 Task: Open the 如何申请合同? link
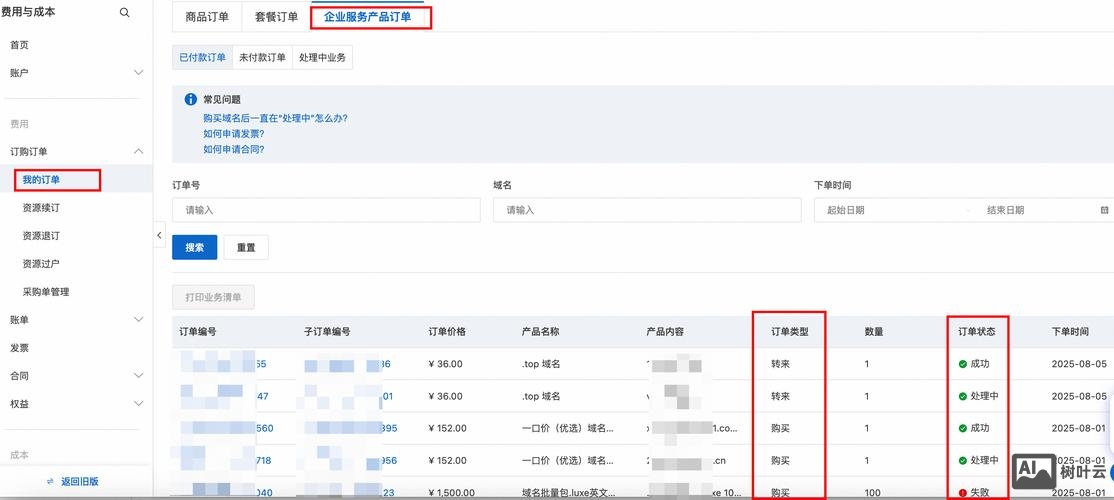[234, 149]
